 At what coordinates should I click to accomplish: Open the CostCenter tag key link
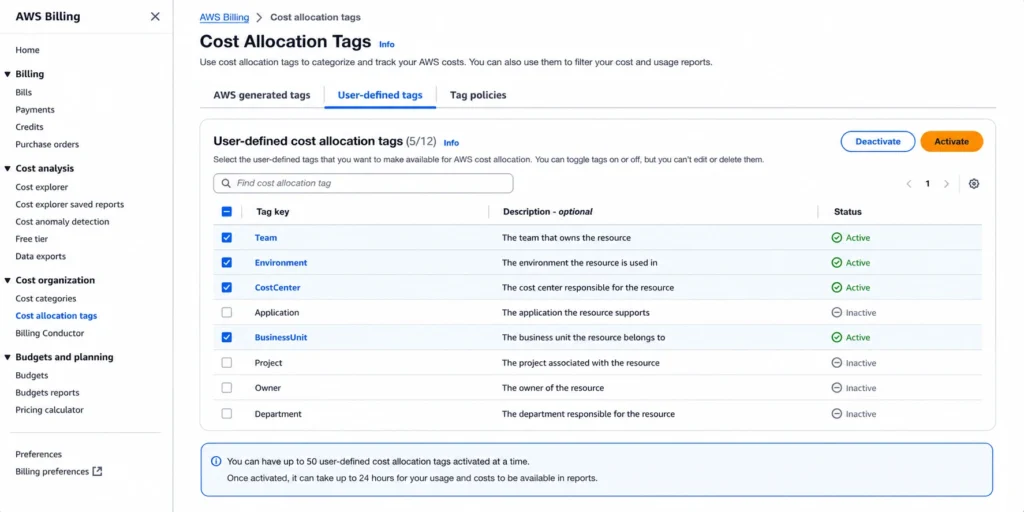tap(278, 287)
